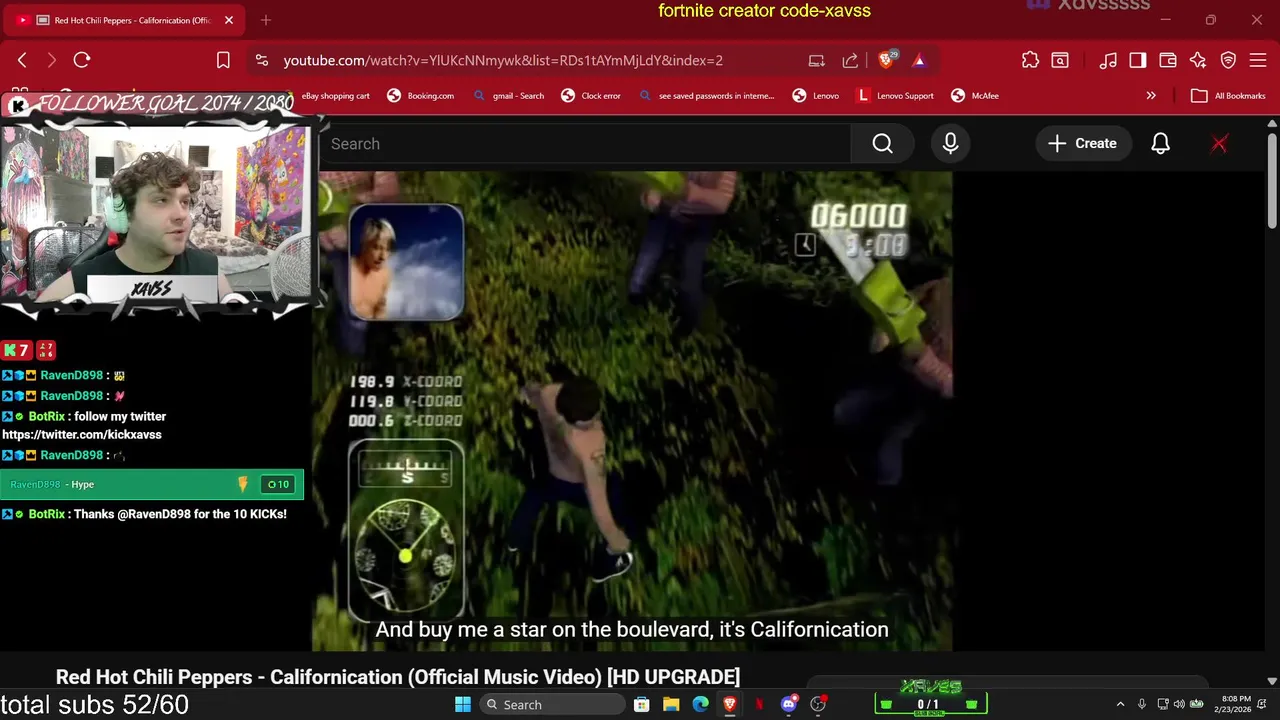Screen dimensions: 1280x720
Task: Open the gmail - Search bookmark
Action: [508, 96]
